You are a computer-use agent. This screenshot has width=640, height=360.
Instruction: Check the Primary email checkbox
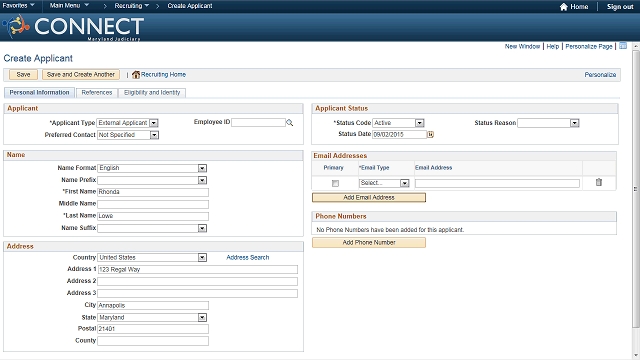tap(335, 183)
